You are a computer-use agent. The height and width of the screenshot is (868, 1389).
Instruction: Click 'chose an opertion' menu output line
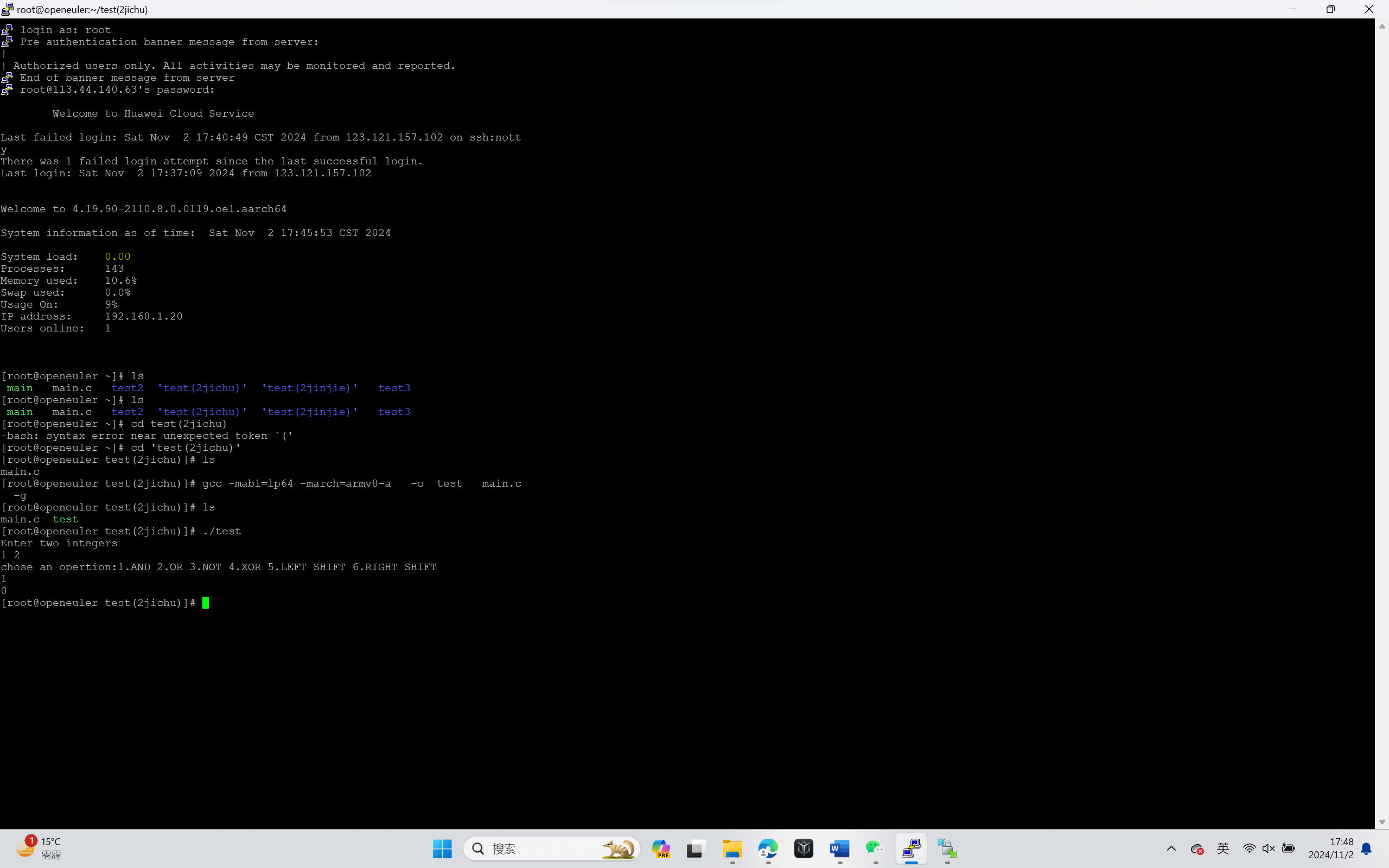[219, 567]
